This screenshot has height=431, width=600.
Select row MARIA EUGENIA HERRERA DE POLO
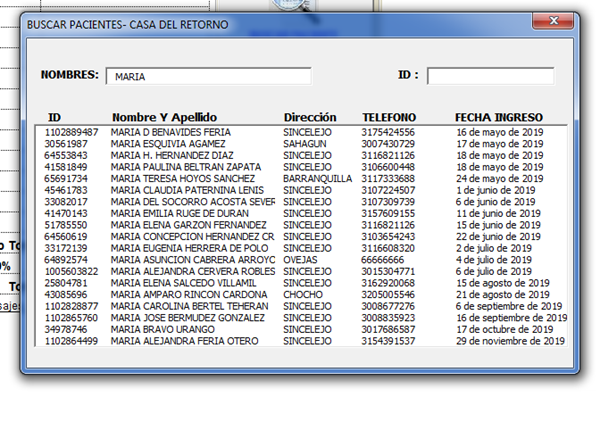click(x=301, y=248)
